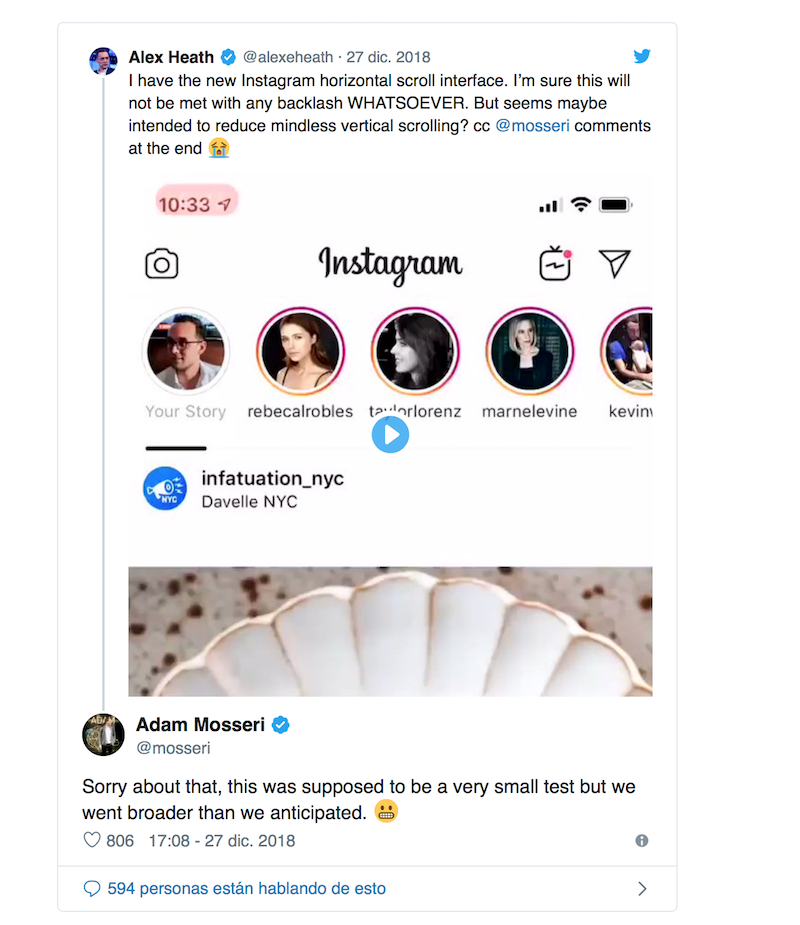
Task: Play the embedded video
Action: (390, 434)
